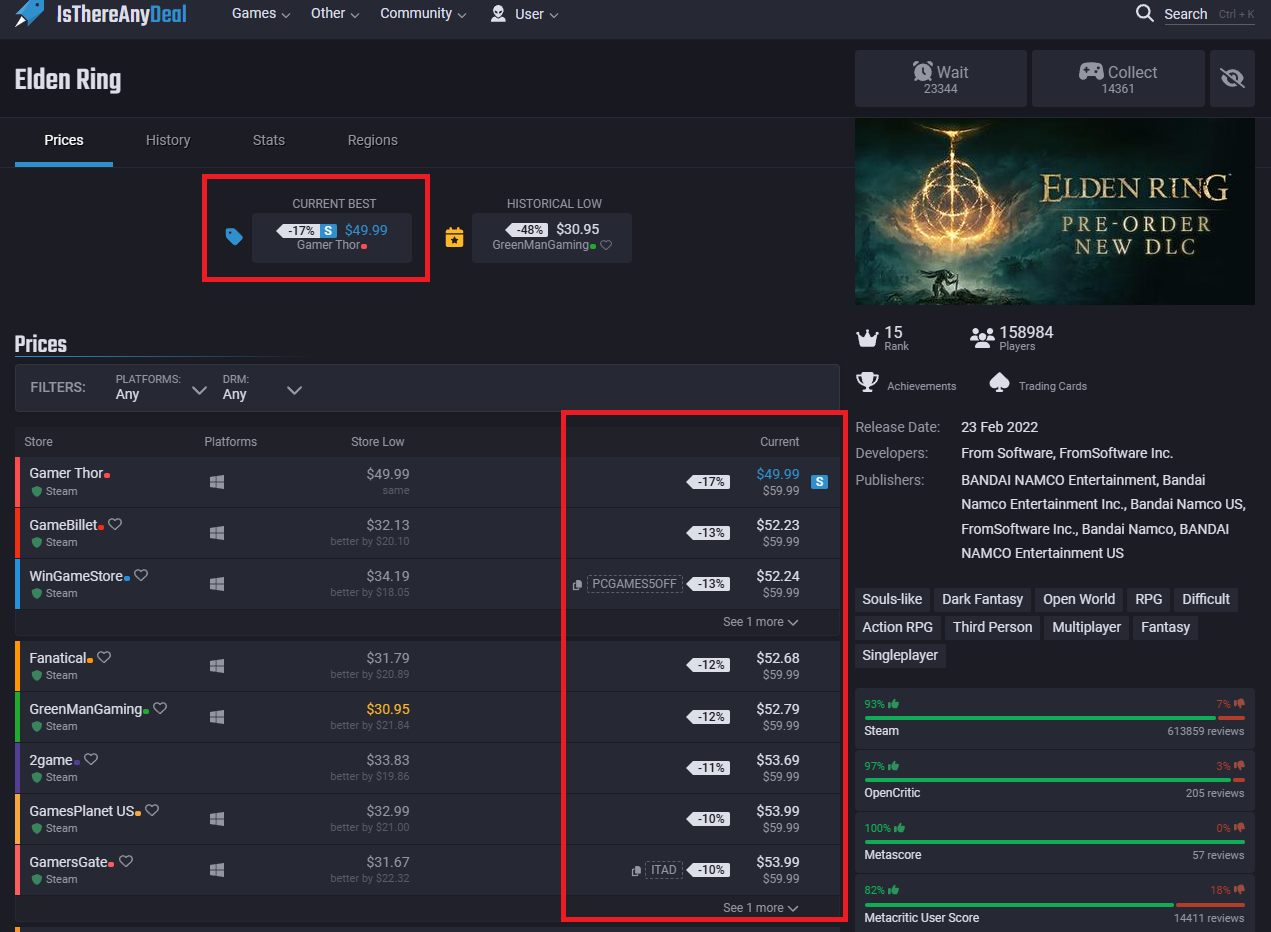Switch to the Prices tab

pyautogui.click(x=64, y=140)
